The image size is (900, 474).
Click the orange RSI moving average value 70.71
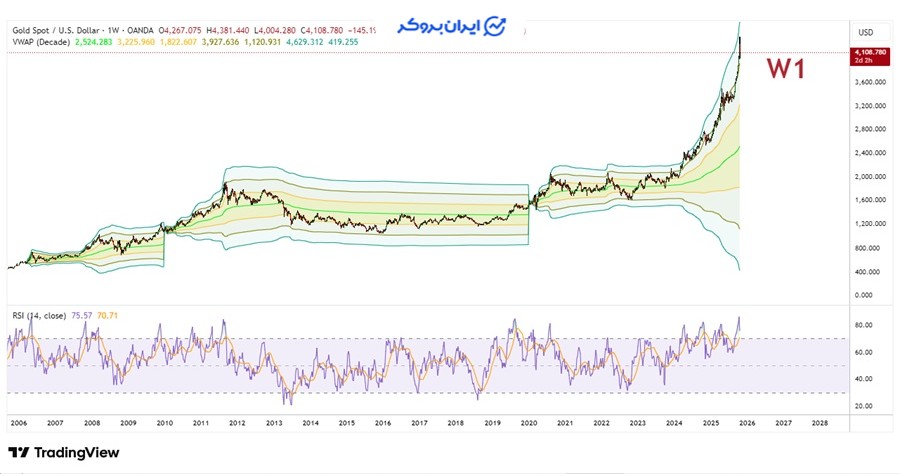point(106,315)
